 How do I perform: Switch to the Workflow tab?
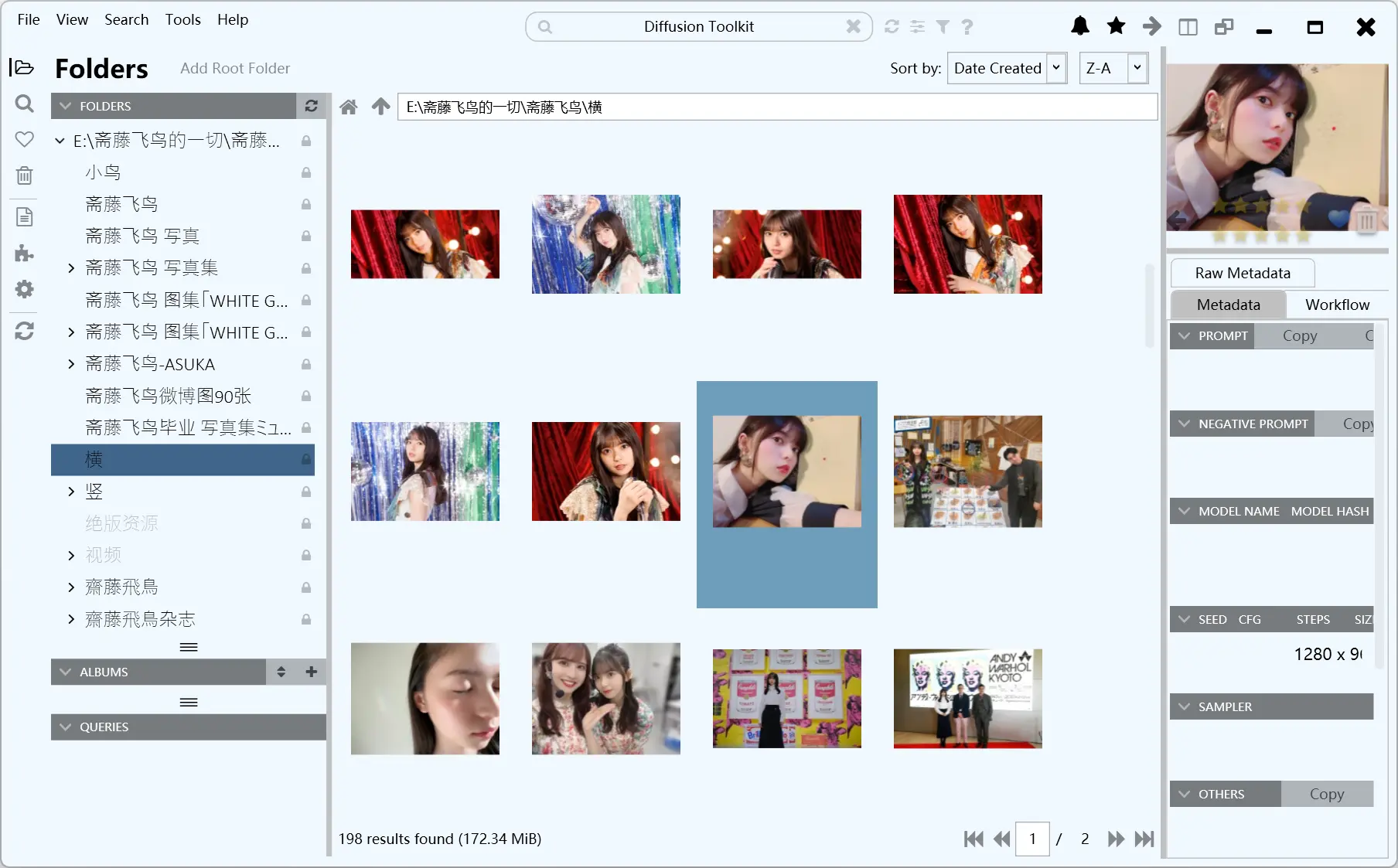[1336, 305]
